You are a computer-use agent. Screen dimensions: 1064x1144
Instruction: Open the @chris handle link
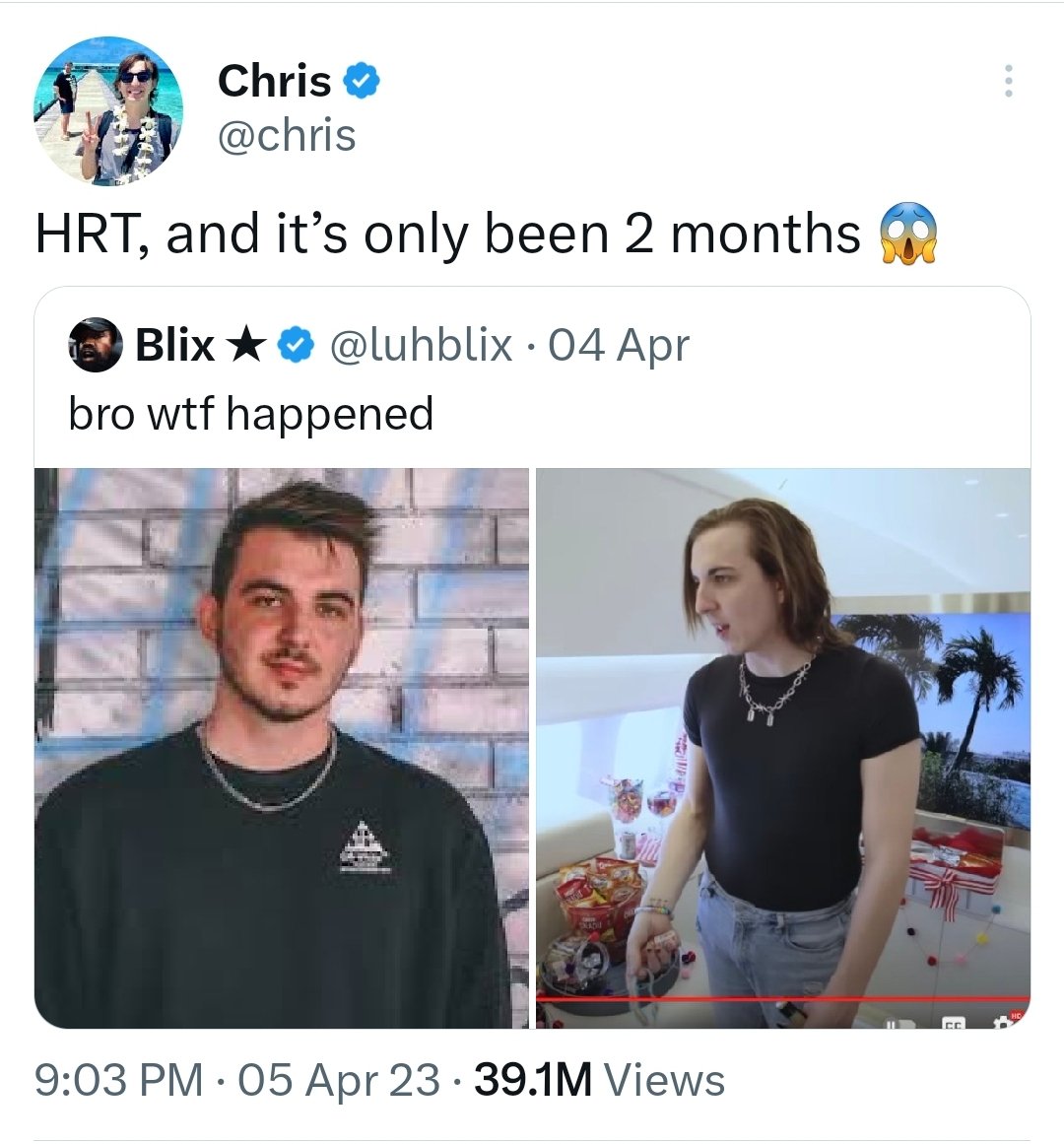[287, 136]
